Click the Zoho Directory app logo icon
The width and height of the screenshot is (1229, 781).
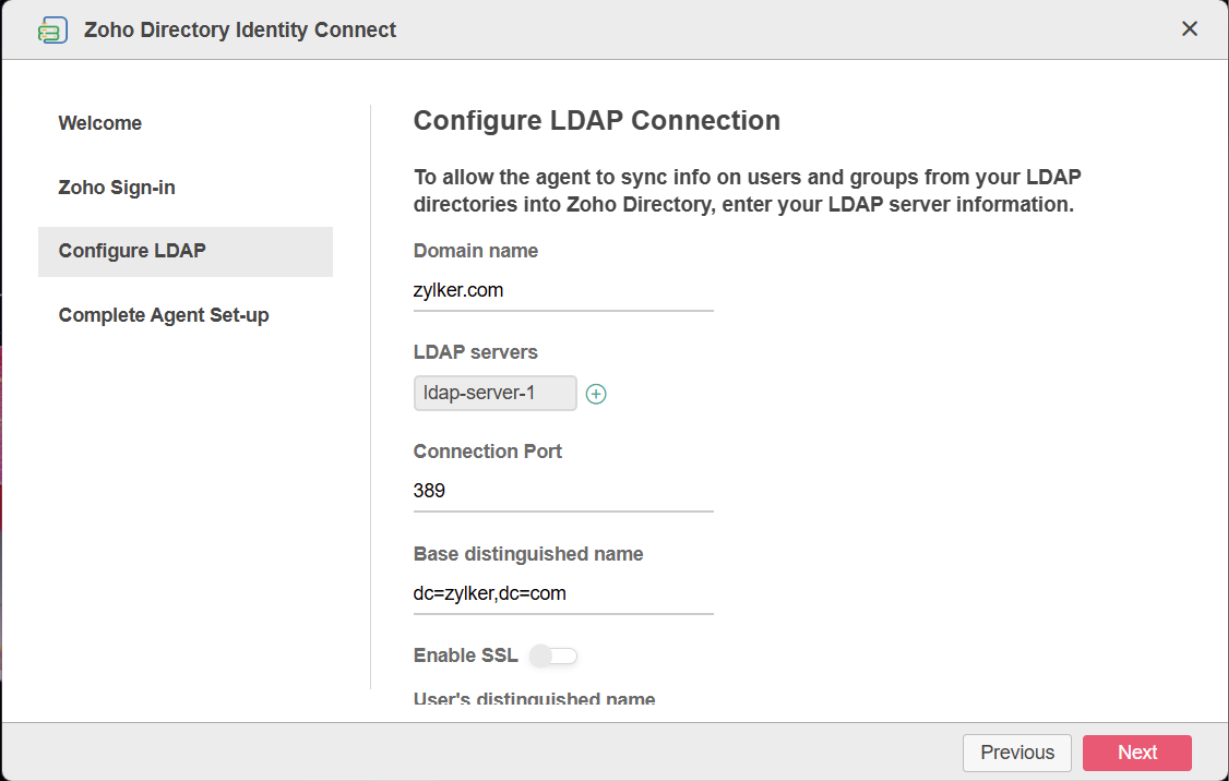[52, 30]
